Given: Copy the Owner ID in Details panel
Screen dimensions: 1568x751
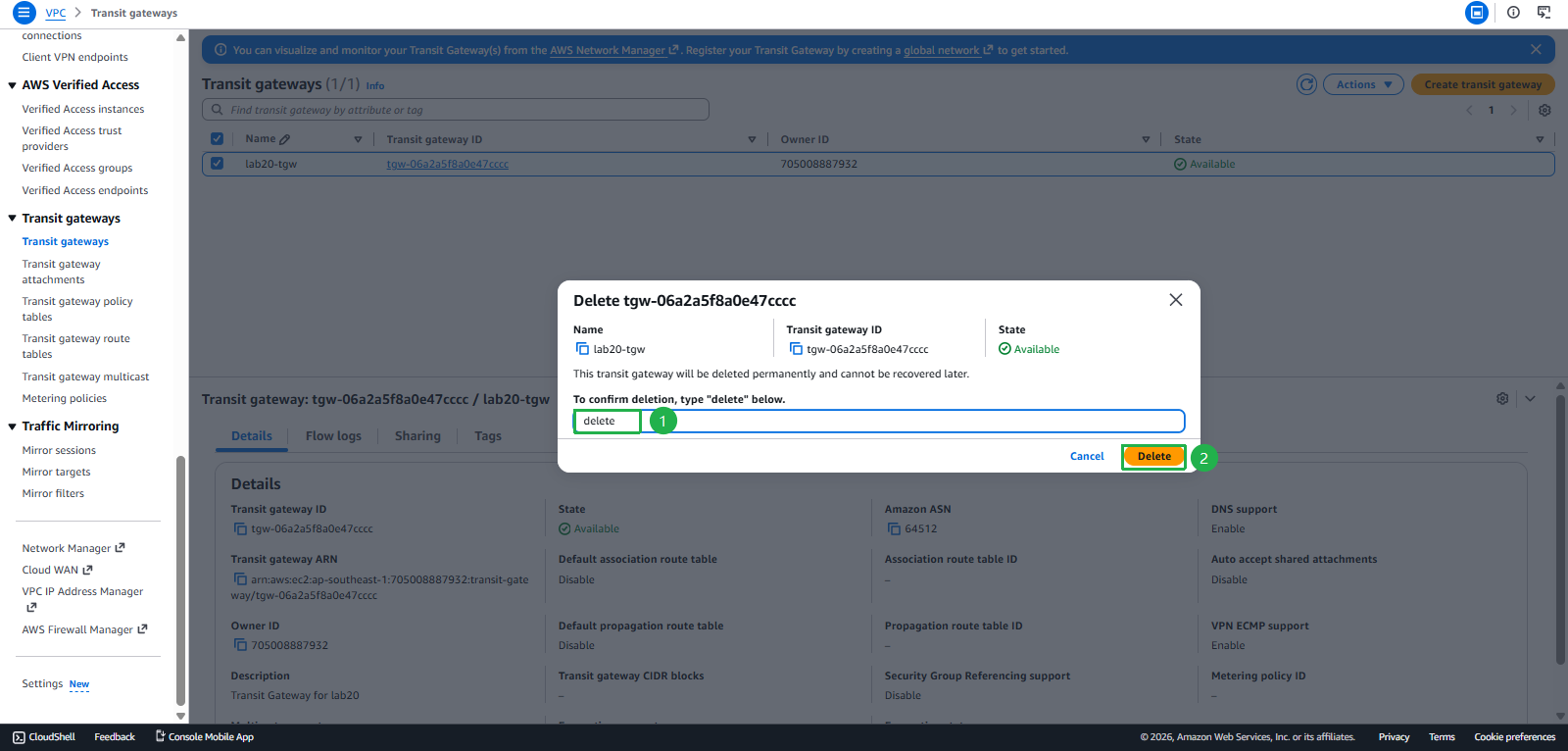Looking at the screenshot, I should pos(240,645).
